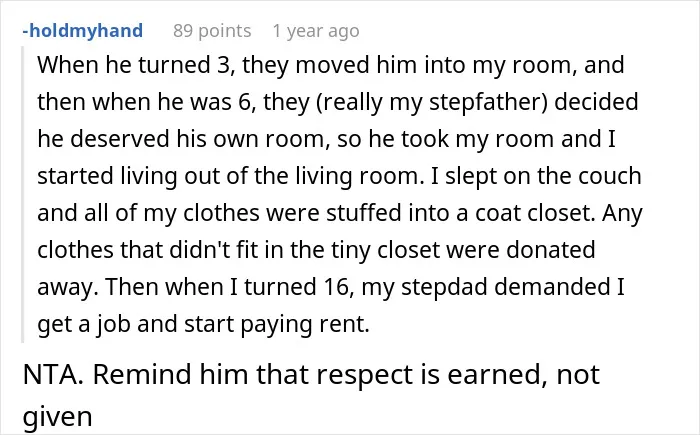700x435 pixels.
Task: Click the word "stepfather)" in the quote
Action: [x=488, y=102]
